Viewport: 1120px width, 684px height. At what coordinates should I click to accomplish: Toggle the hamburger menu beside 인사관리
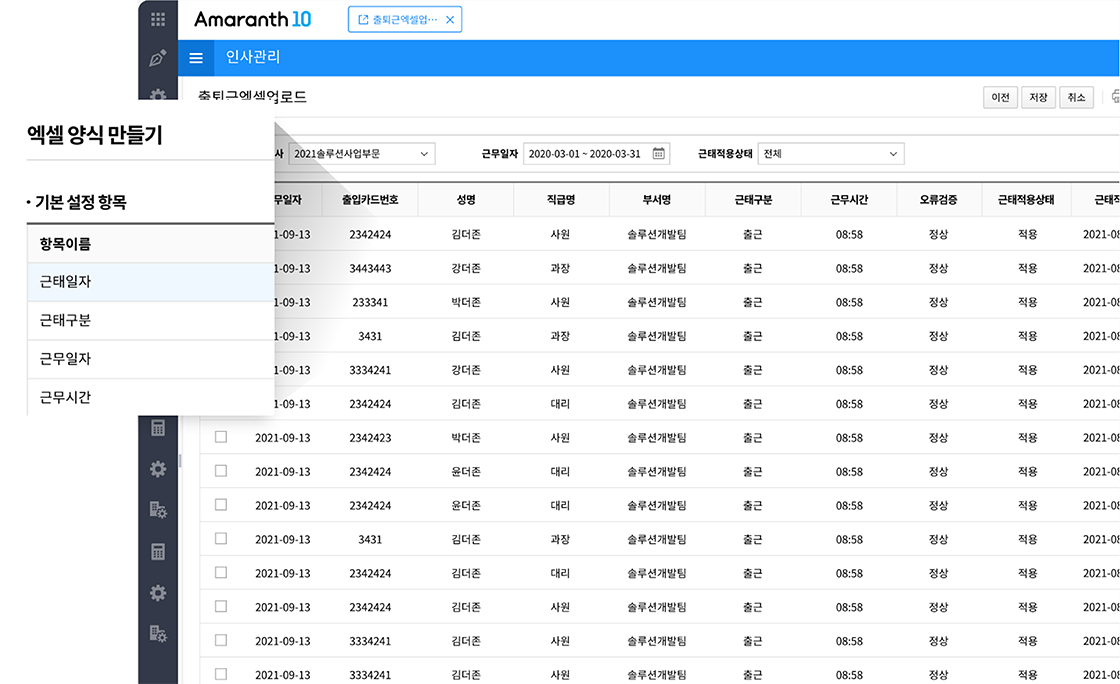(x=196, y=58)
